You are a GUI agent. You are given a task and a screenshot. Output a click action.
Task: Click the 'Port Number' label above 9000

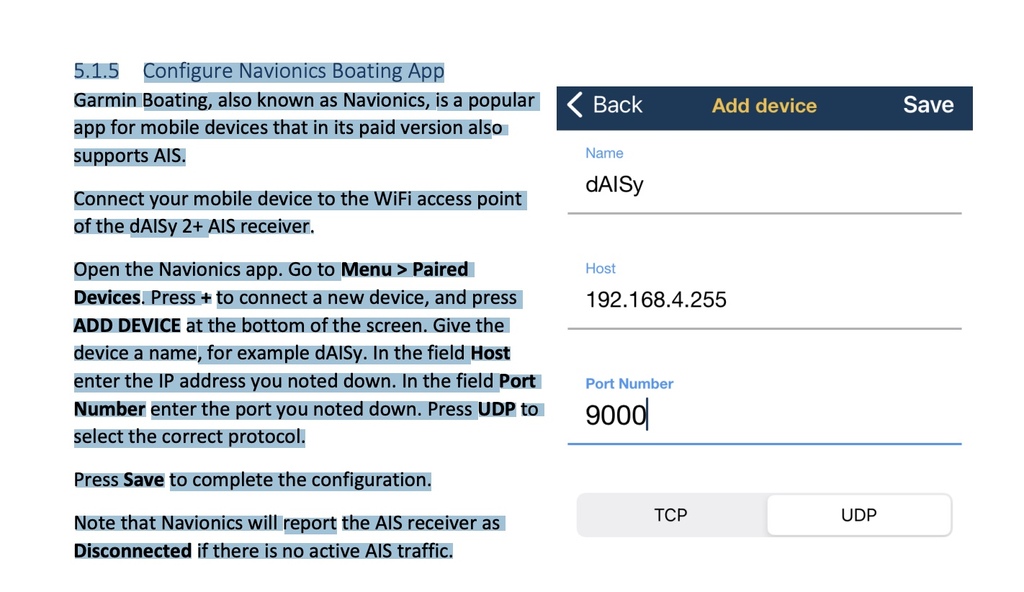629,384
